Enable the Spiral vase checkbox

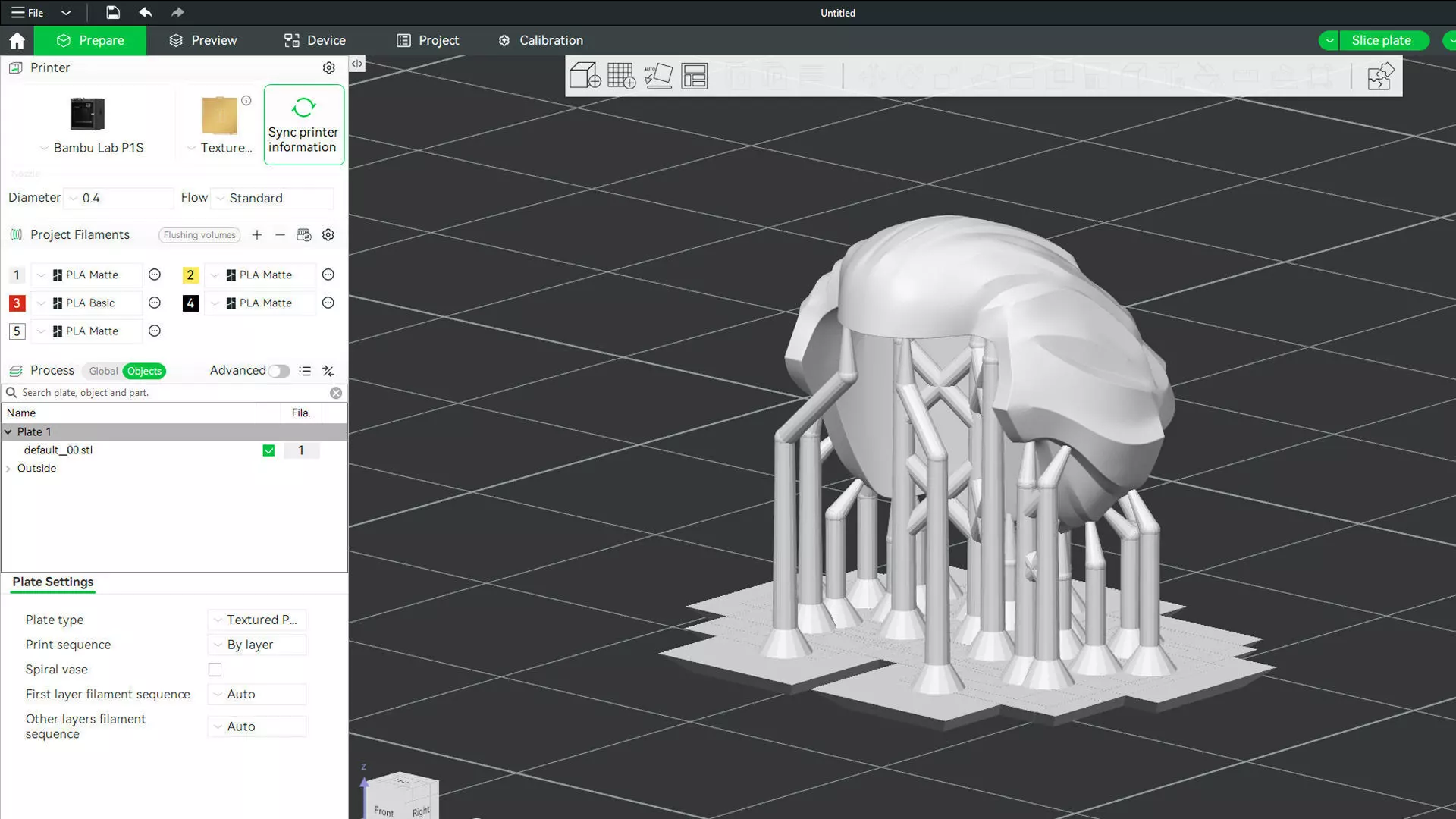pyautogui.click(x=215, y=670)
